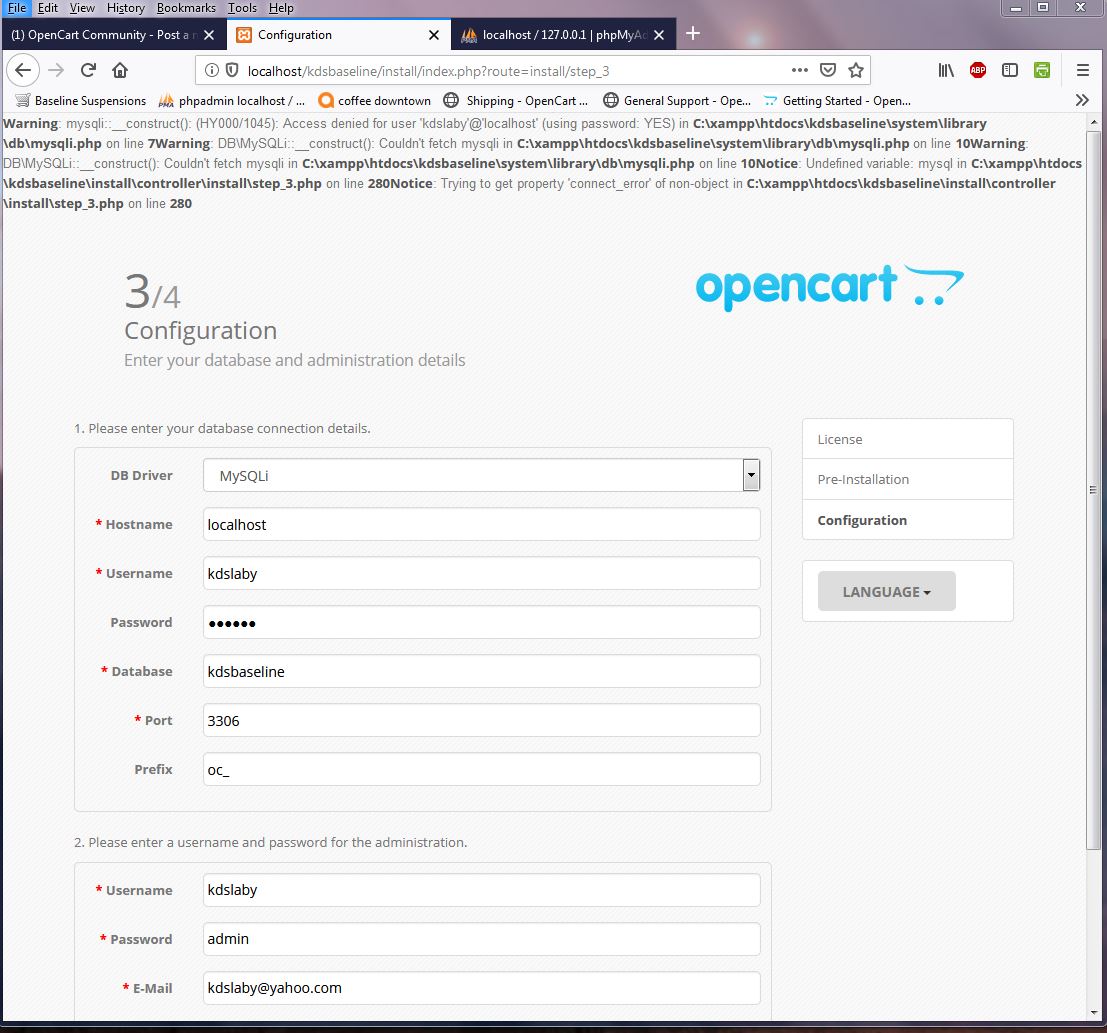Click the Port field
The image size is (1107, 1033).
(x=481, y=720)
